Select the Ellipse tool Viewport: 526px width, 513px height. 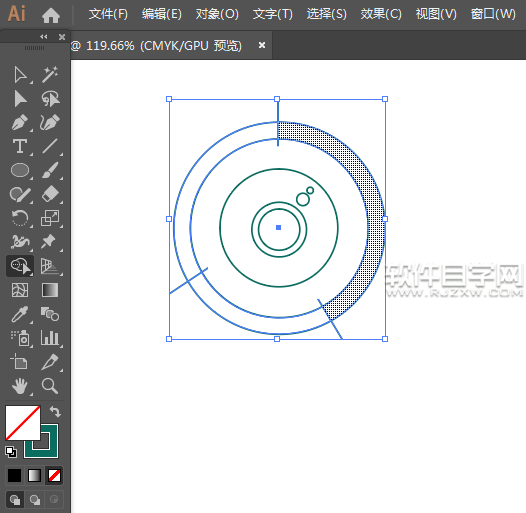click(20, 170)
